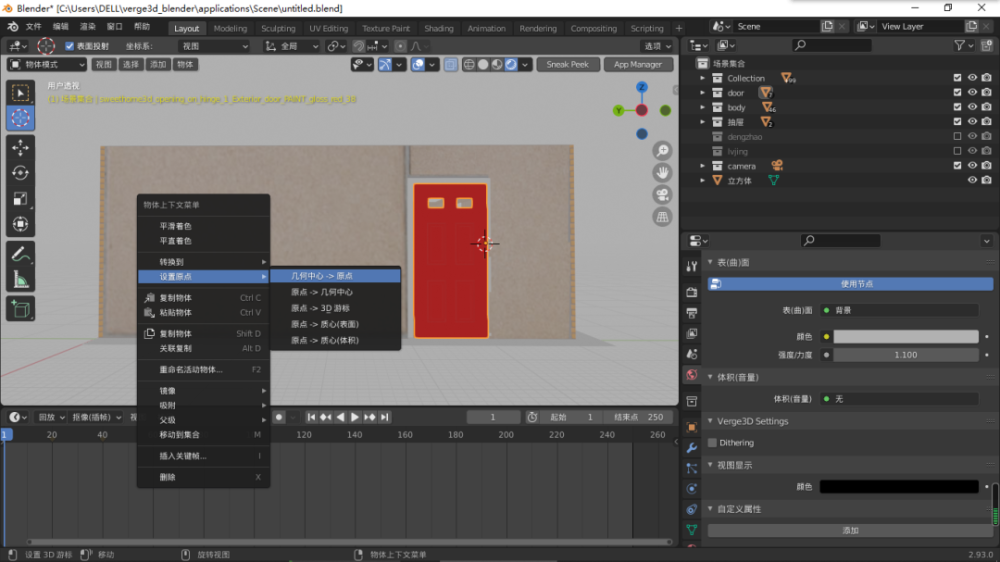The height and width of the screenshot is (562, 1000).
Task: Select rendered viewport shading mode
Action: tap(511, 64)
